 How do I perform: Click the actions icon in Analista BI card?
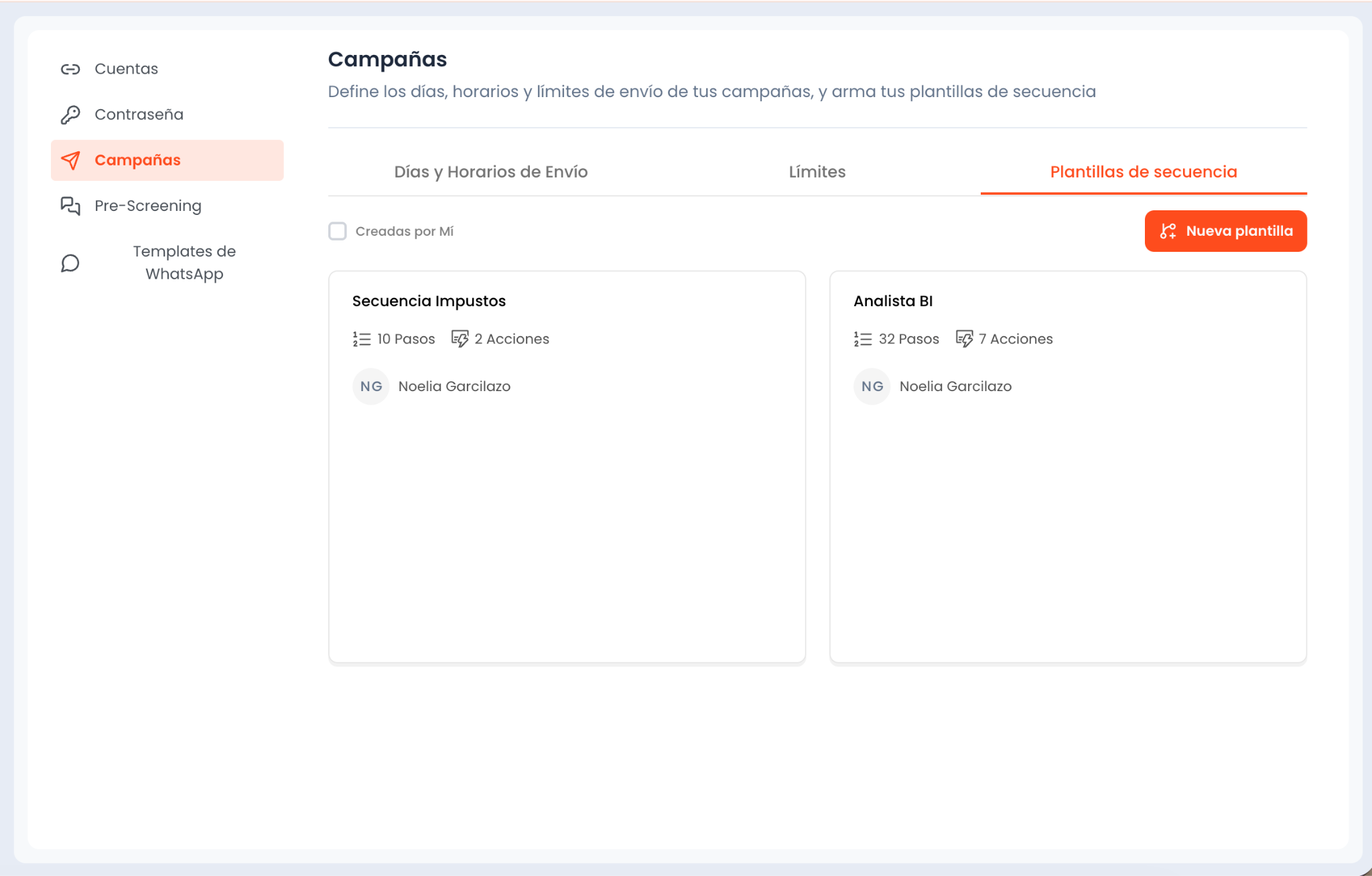pyautogui.click(x=965, y=339)
